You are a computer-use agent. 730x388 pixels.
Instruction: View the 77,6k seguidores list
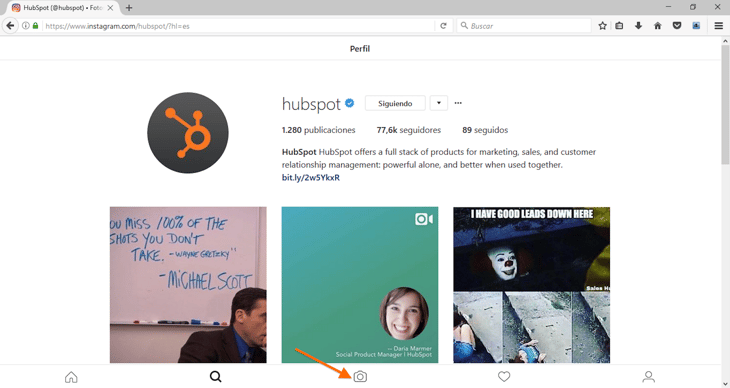(x=409, y=130)
